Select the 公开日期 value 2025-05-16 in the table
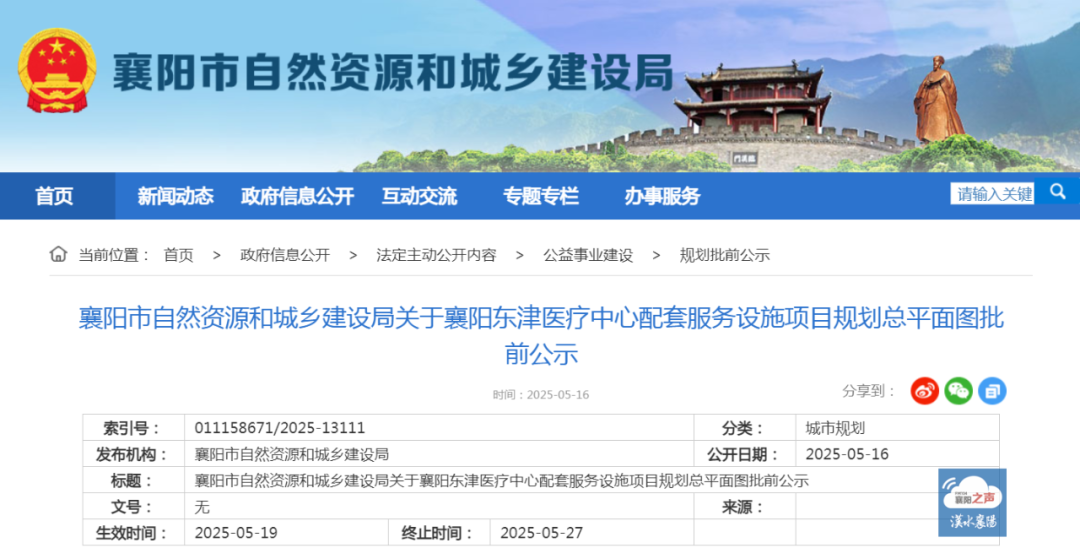This screenshot has height=559, width=1080. (847, 454)
